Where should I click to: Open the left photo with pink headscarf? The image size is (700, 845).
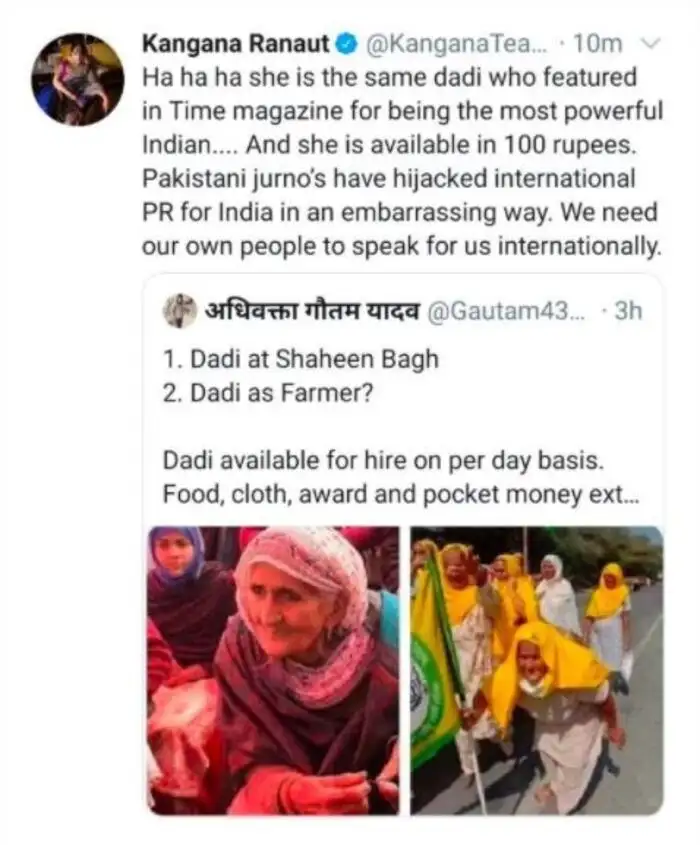273,670
